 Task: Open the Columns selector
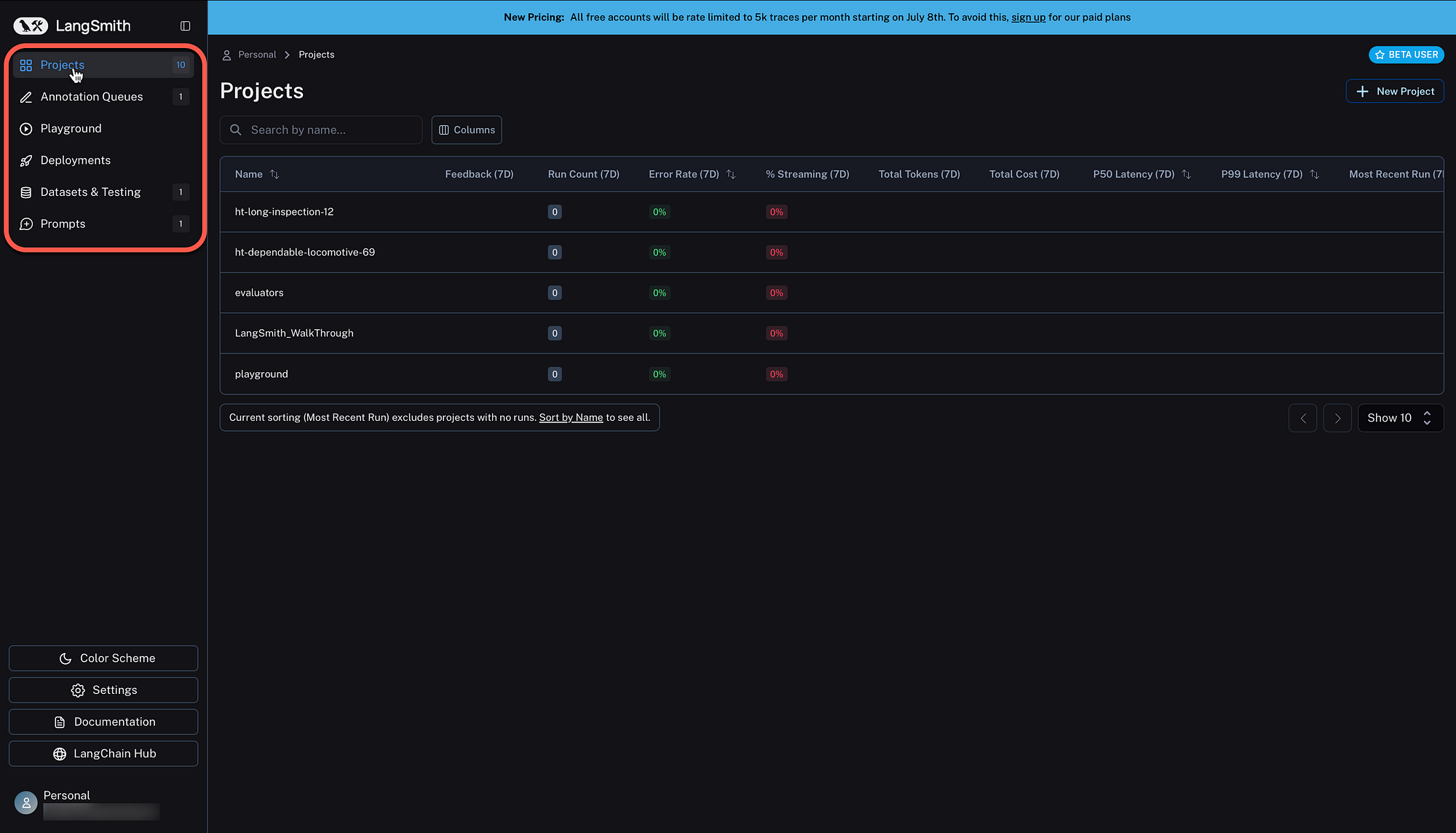467,130
